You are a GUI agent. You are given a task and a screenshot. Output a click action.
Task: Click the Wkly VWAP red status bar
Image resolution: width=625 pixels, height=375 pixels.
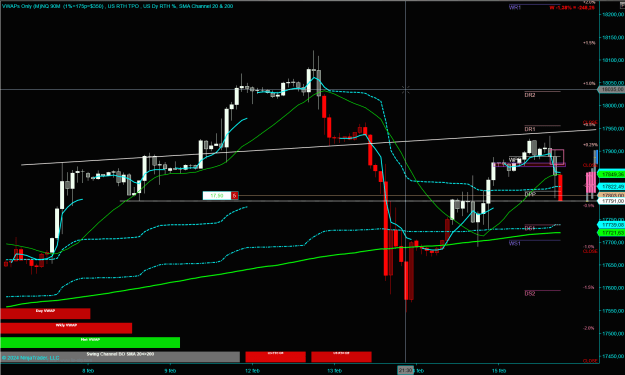pos(66,328)
